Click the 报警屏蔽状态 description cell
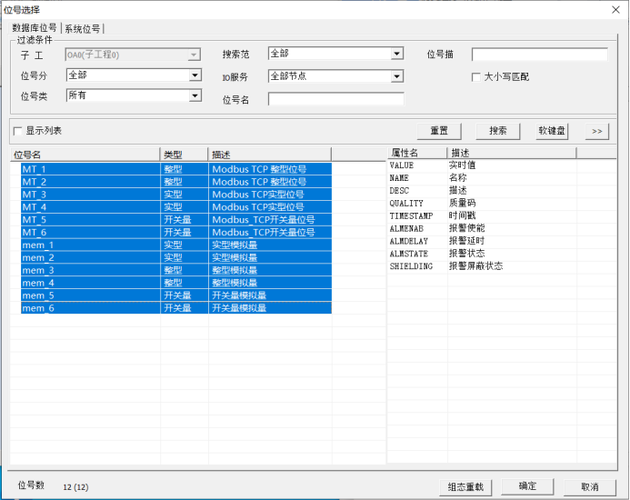630x500 pixels. [x=476, y=266]
